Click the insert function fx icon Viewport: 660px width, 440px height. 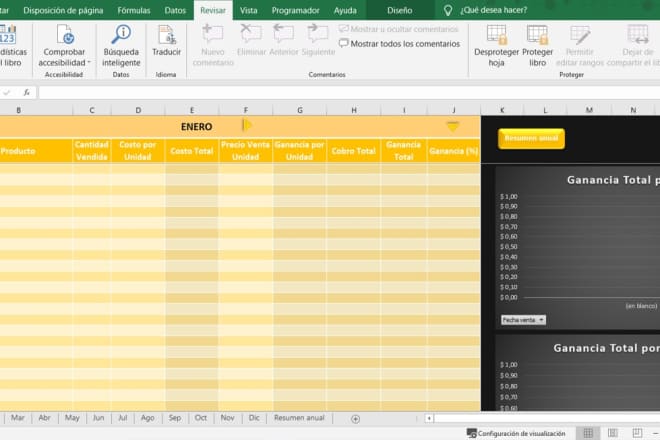coord(27,93)
